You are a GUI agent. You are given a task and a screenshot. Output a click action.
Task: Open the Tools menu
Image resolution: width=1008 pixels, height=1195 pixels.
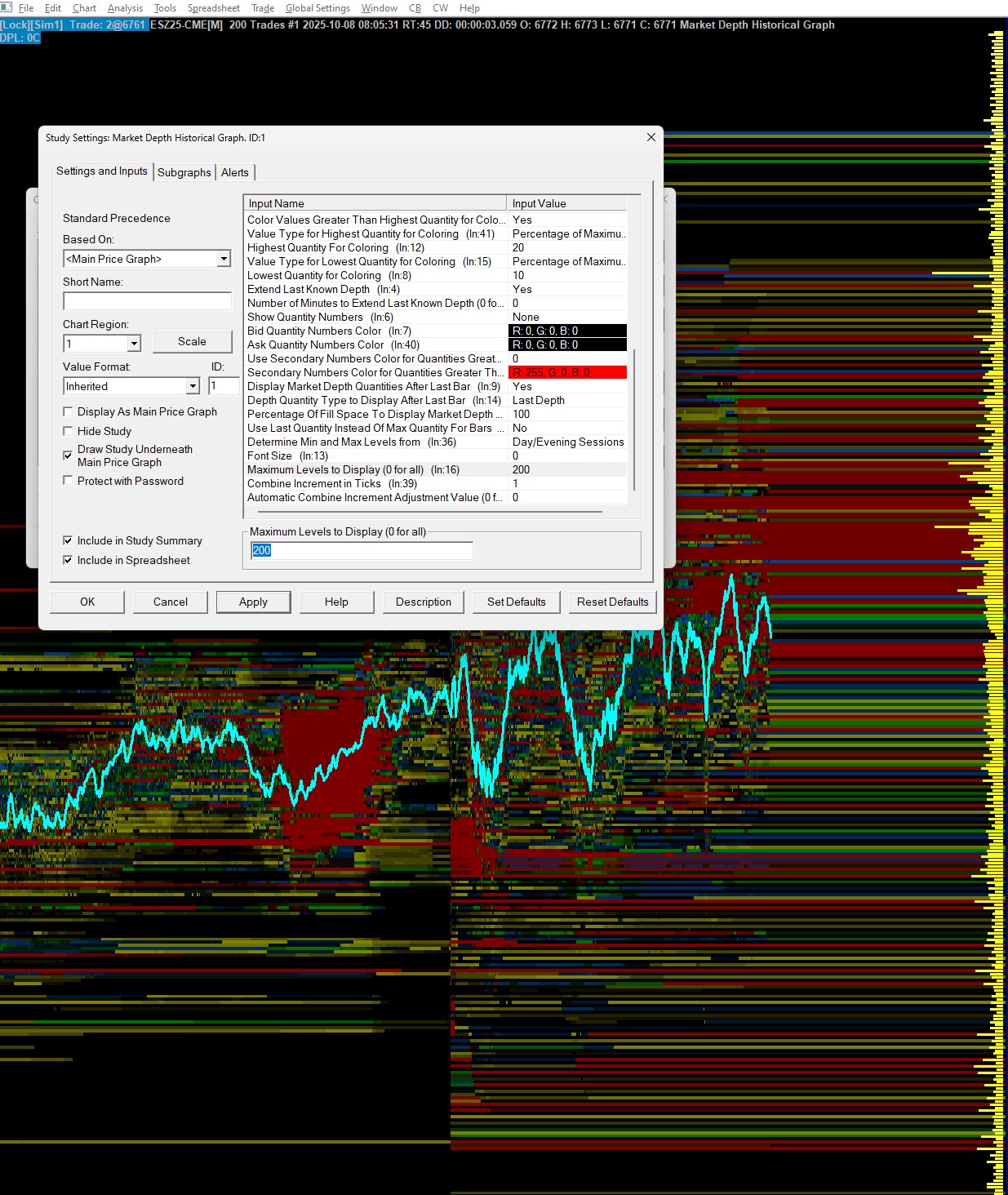(x=165, y=8)
